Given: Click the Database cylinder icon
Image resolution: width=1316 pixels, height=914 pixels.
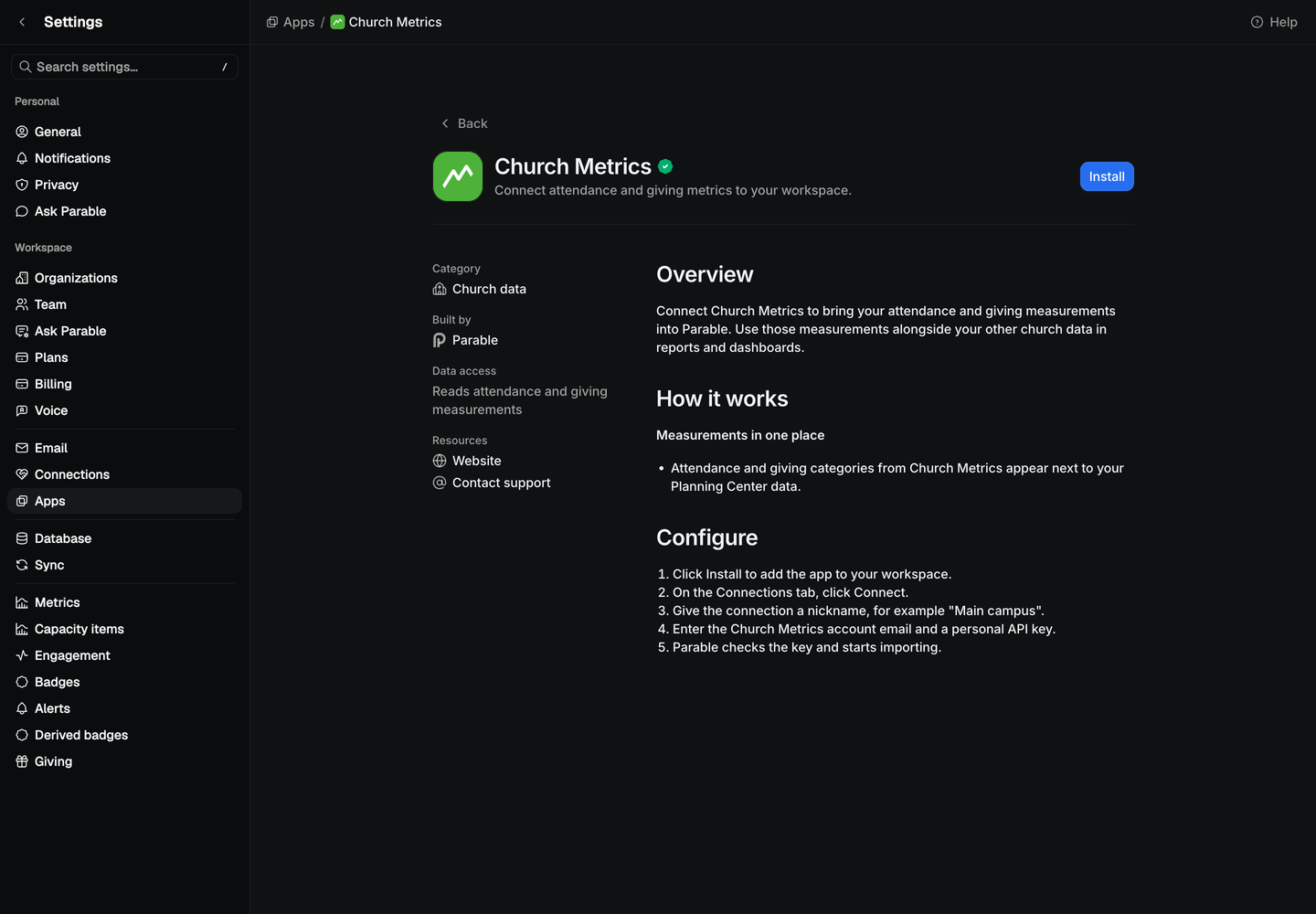Looking at the screenshot, I should point(22,538).
